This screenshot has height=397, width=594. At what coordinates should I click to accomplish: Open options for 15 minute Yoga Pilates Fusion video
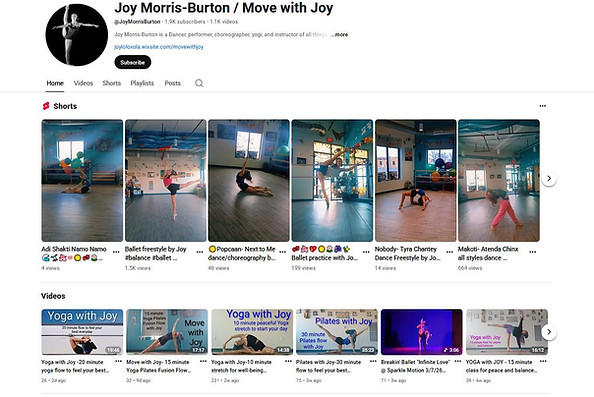[x=203, y=361]
